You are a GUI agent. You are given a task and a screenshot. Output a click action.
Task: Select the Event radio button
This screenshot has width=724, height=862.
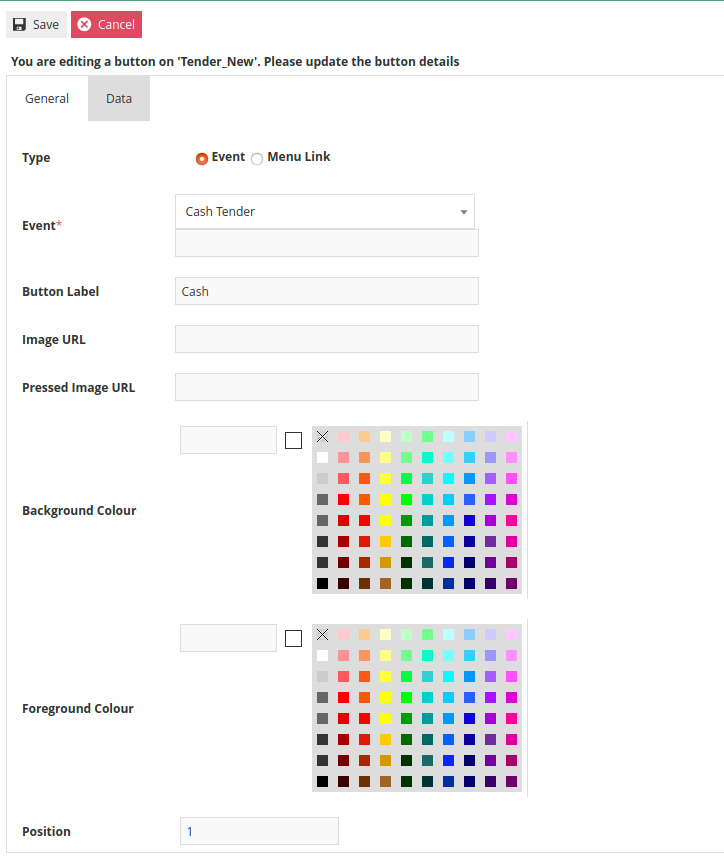[x=202, y=158]
